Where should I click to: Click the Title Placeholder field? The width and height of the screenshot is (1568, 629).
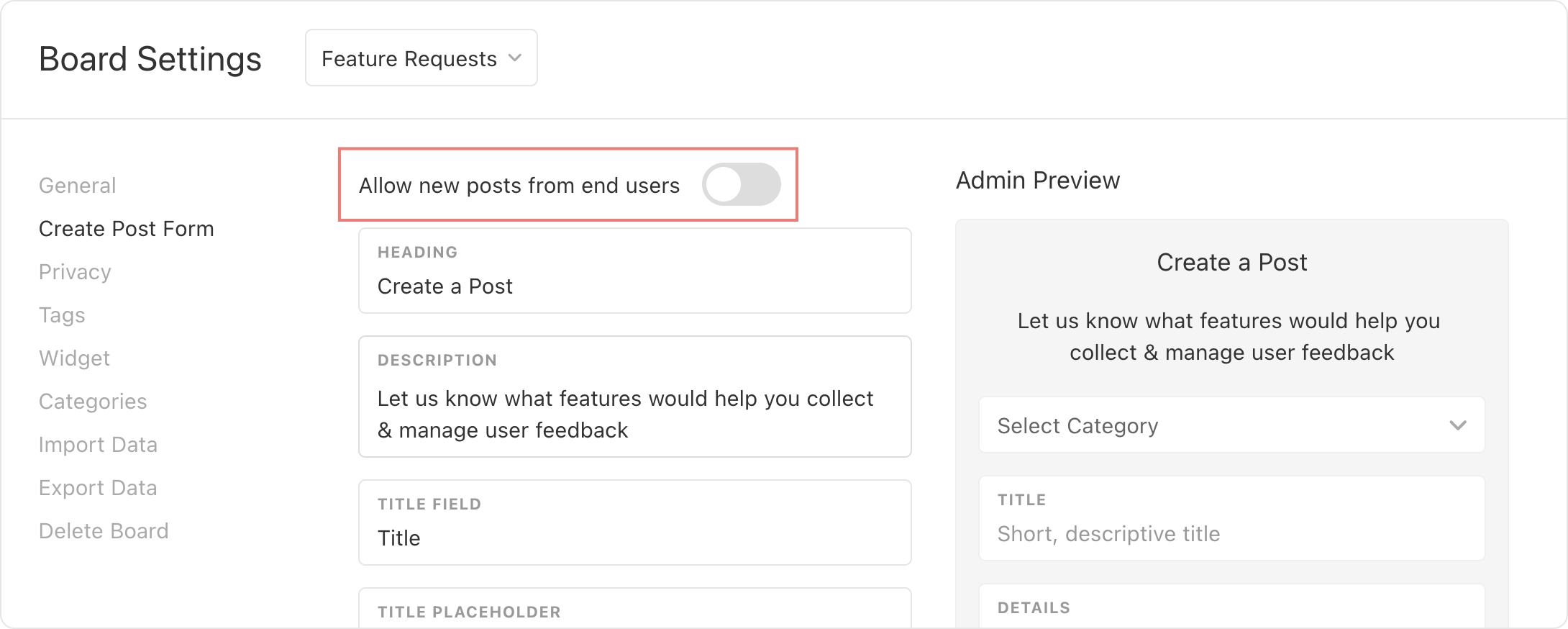click(635, 608)
